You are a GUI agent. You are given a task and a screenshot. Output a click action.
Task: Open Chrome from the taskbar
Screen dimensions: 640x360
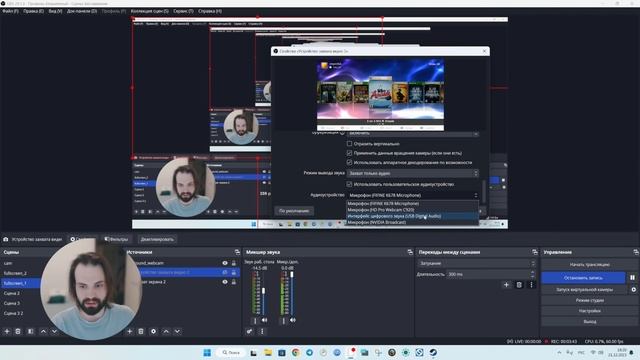tap(296, 352)
